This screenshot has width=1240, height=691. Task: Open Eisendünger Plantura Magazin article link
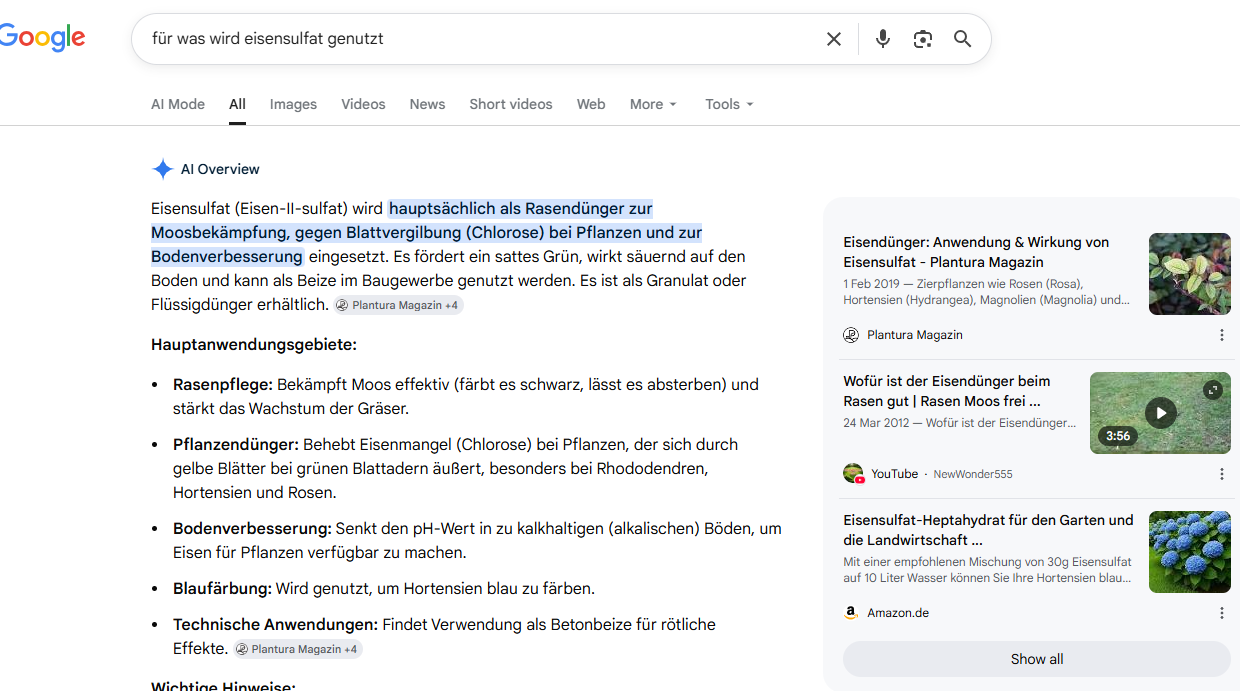click(x=976, y=252)
